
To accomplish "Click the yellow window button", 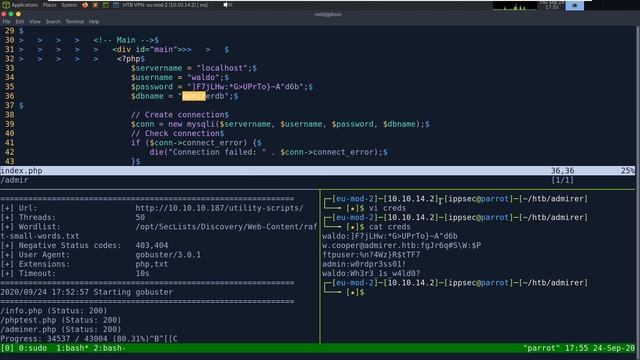I will pos(18,14).
